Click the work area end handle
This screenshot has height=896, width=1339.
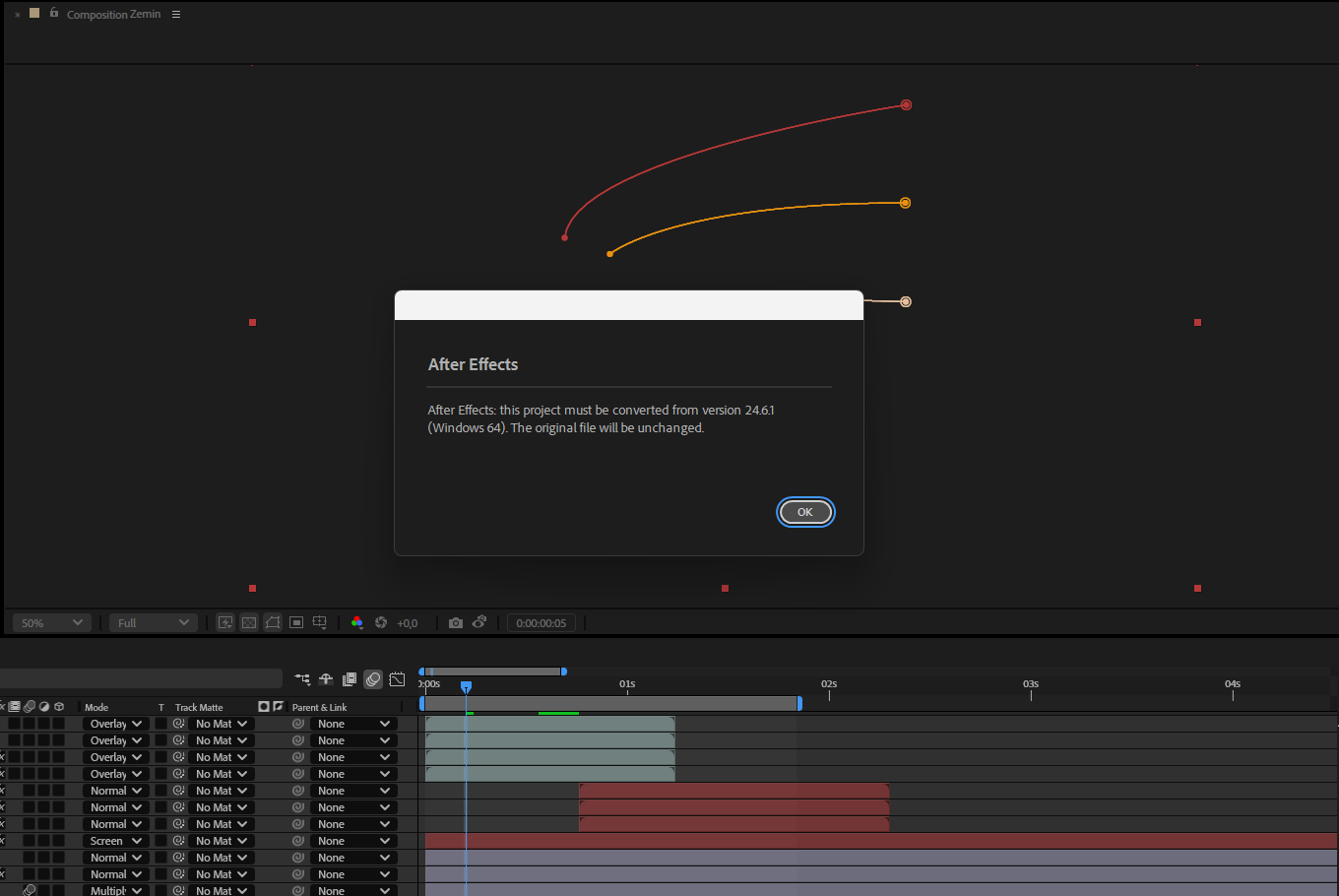(x=799, y=703)
